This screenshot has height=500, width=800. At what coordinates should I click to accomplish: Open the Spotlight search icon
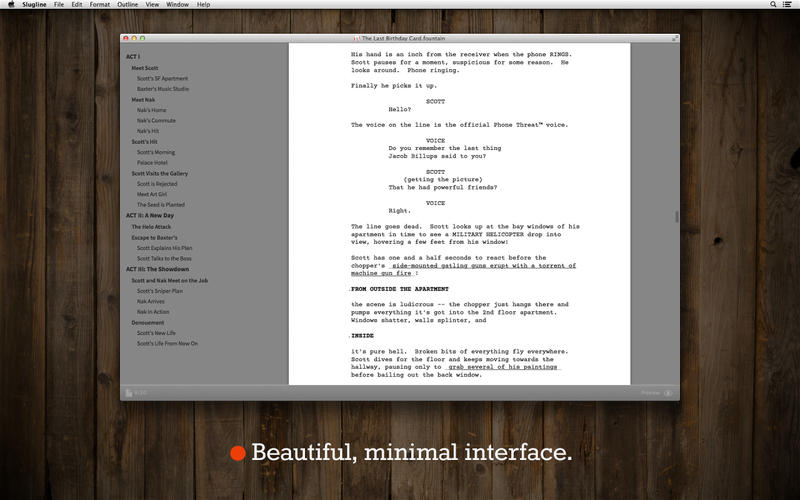click(x=773, y=4)
